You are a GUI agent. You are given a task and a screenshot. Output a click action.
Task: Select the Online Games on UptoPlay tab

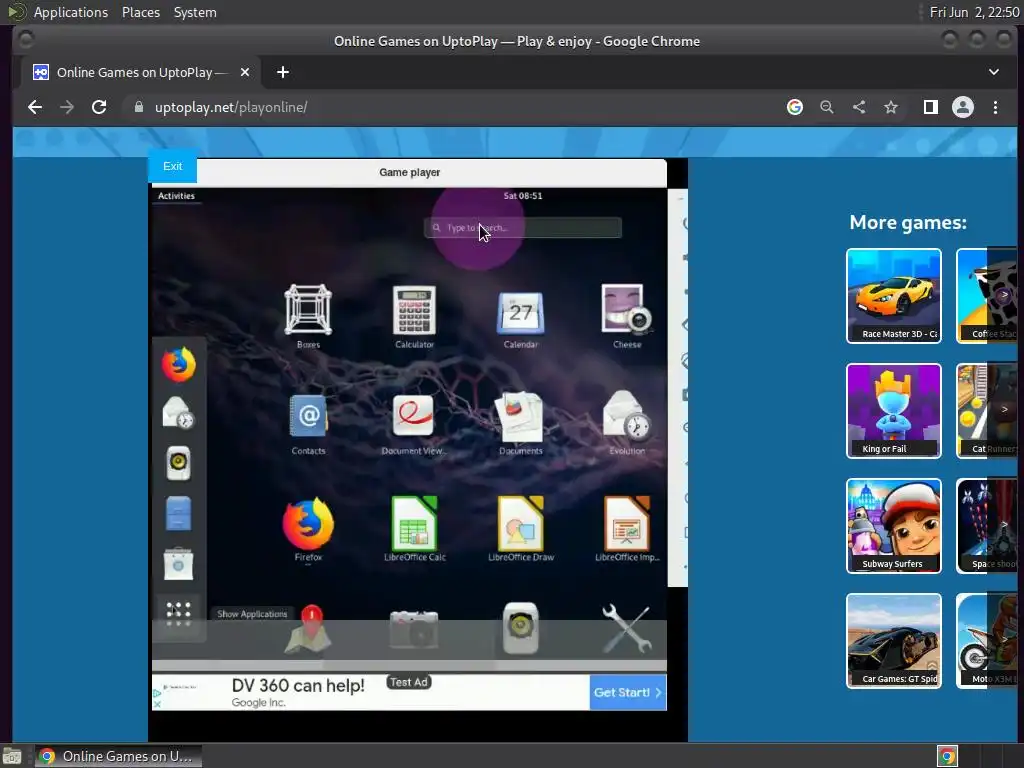(x=142, y=72)
